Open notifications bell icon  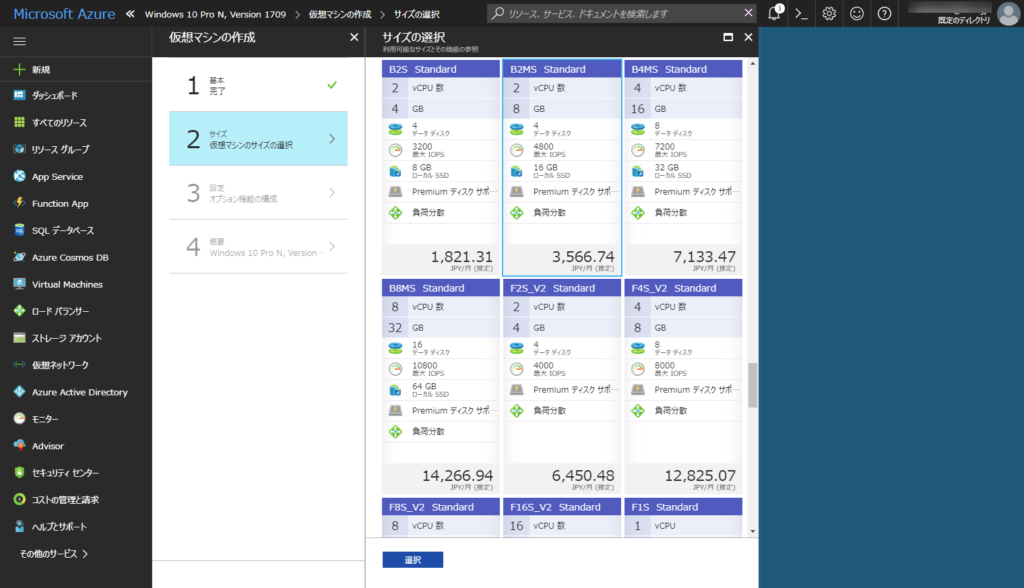(774, 13)
